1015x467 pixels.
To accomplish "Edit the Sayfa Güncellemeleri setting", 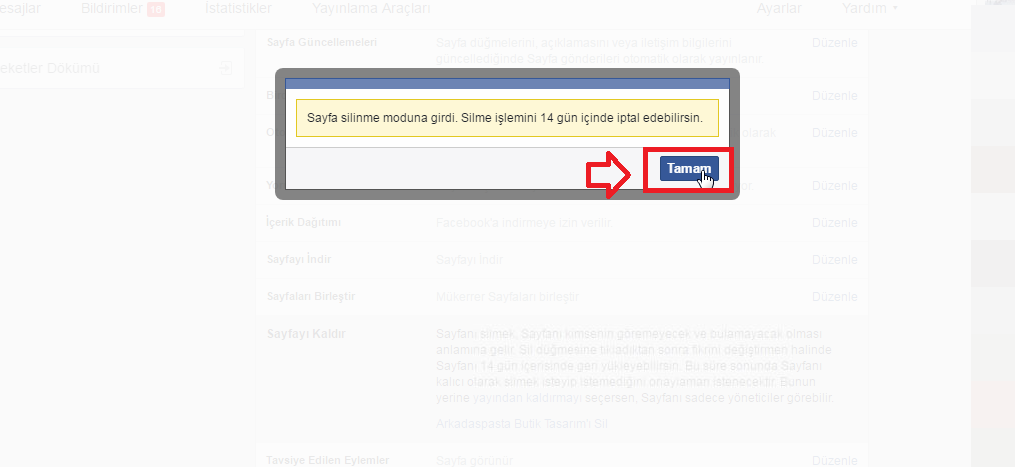I will [x=834, y=43].
